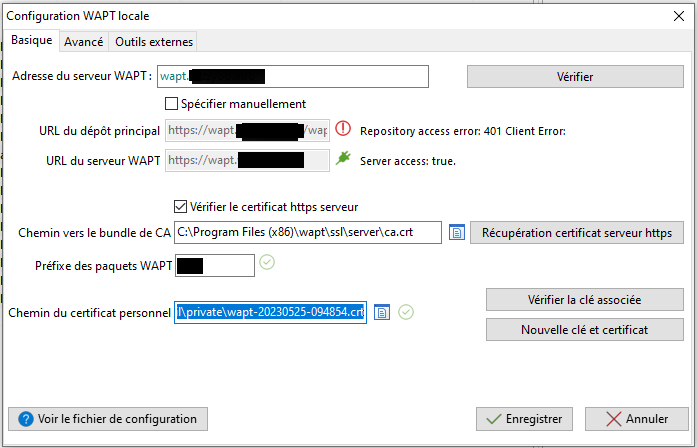Click Nouvelle clé et certificat button
Screen dimensions: 697x448
585,330
